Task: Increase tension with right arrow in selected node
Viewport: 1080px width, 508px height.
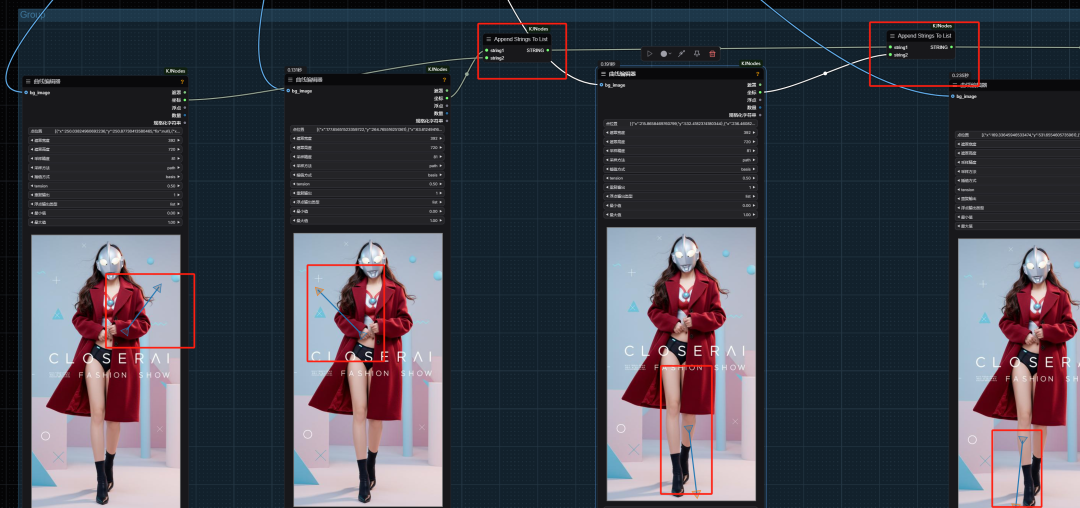Action: click(x=754, y=178)
